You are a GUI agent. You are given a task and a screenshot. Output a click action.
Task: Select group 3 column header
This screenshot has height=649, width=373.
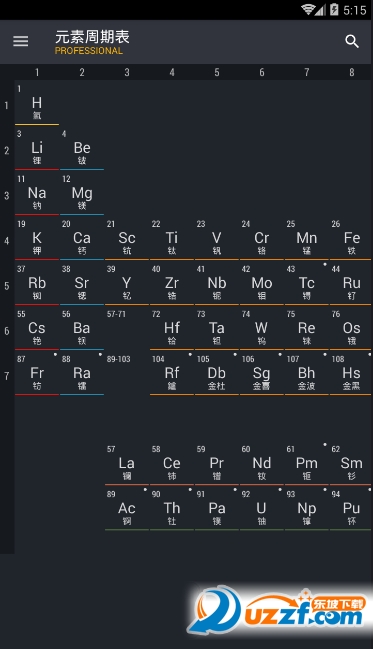[127, 72]
